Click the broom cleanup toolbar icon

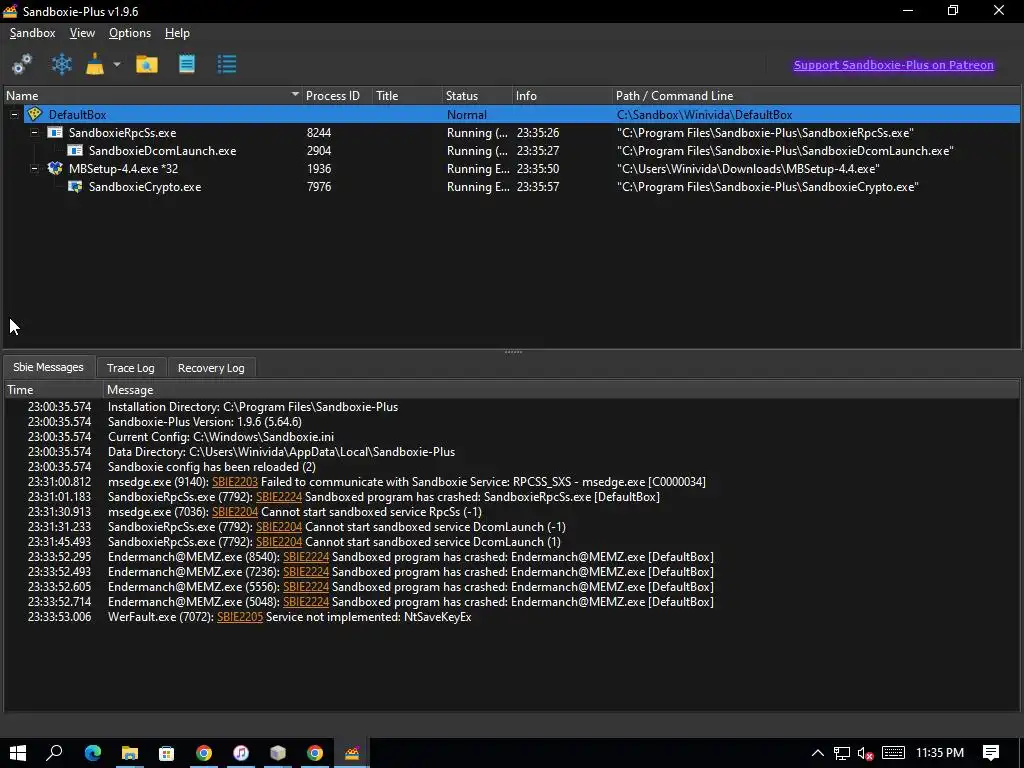[x=95, y=64]
